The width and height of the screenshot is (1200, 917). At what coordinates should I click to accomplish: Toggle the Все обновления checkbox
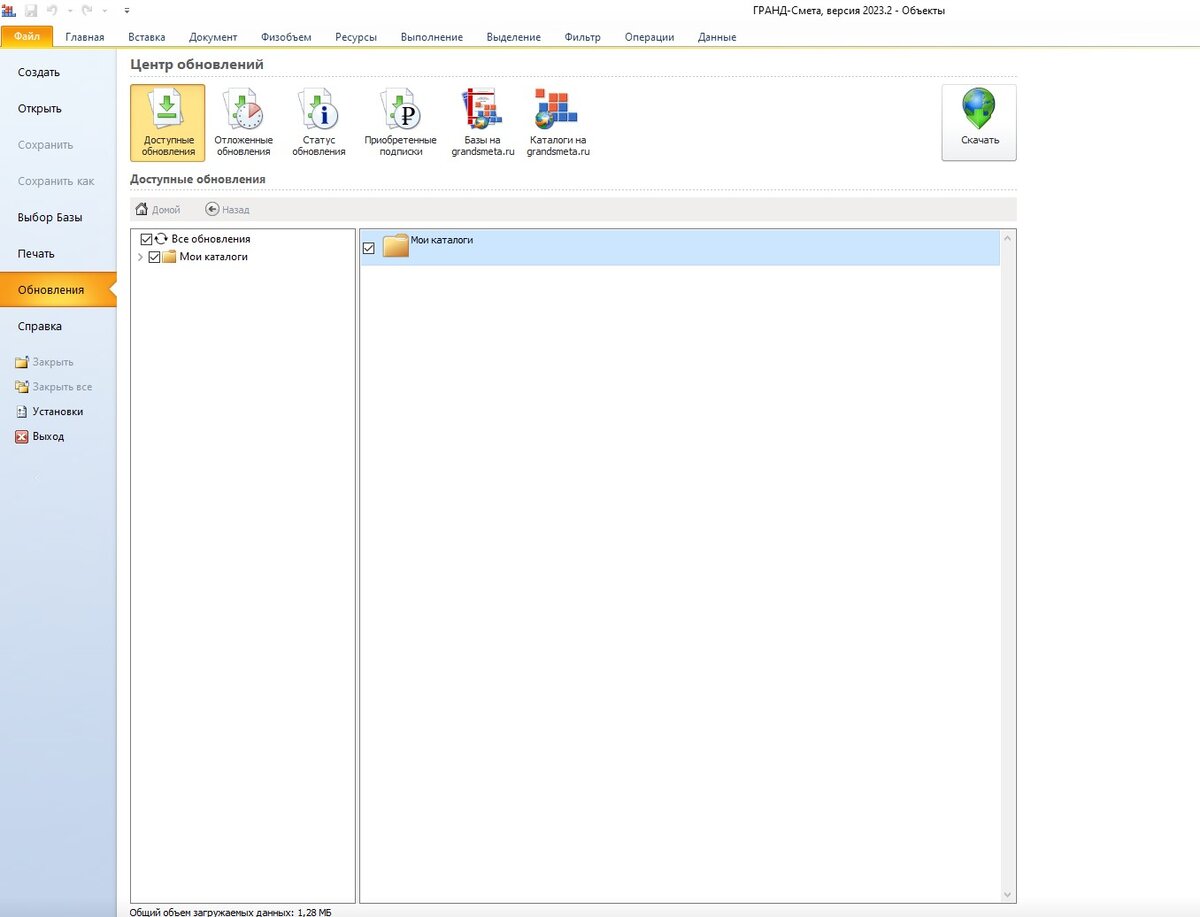coord(147,239)
